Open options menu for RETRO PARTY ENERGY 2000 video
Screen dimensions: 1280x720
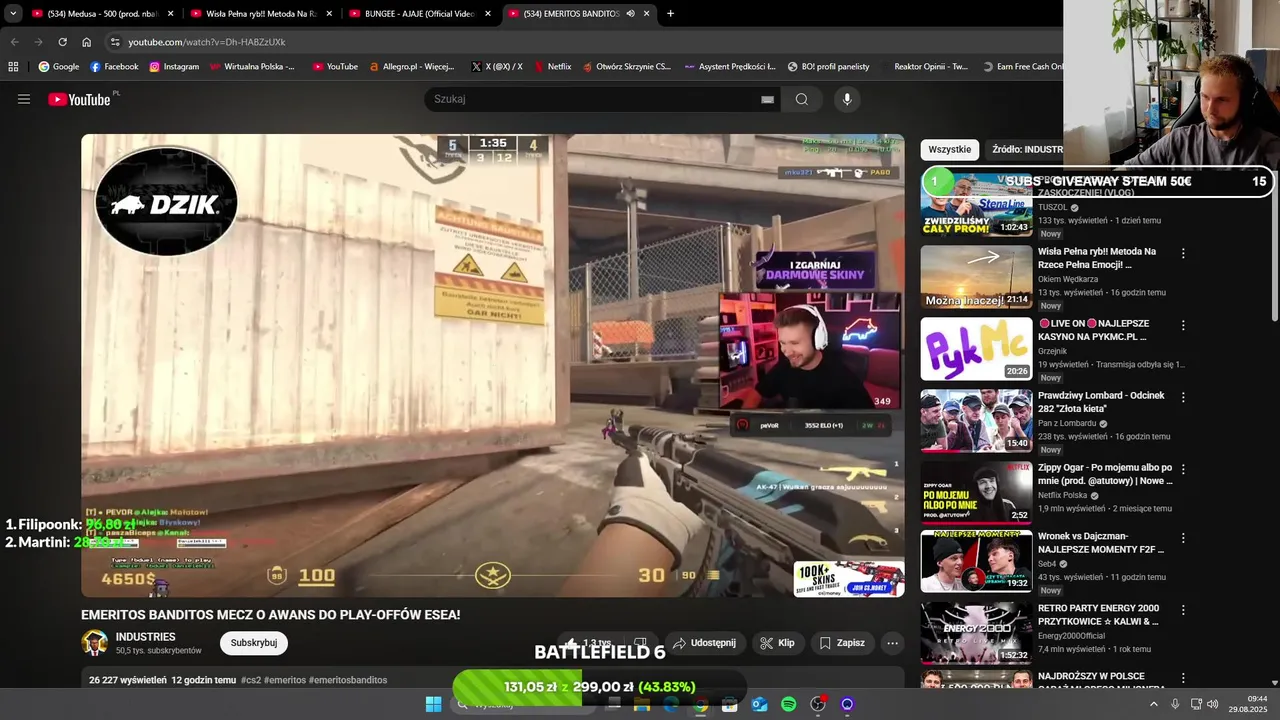click(x=1183, y=610)
